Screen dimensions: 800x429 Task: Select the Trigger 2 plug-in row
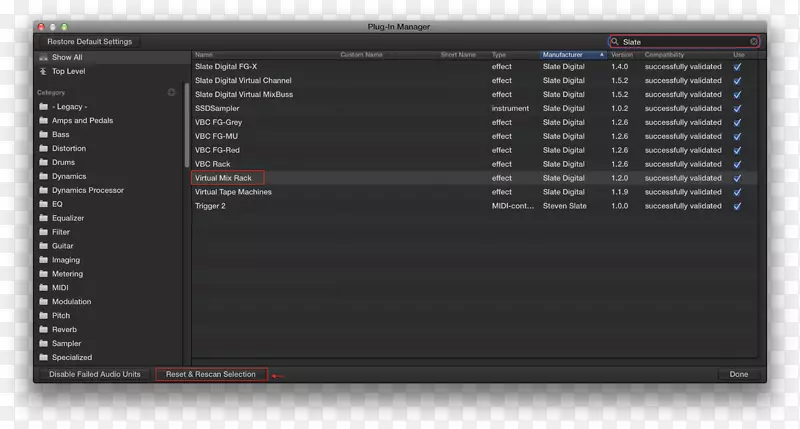pos(474,206)
